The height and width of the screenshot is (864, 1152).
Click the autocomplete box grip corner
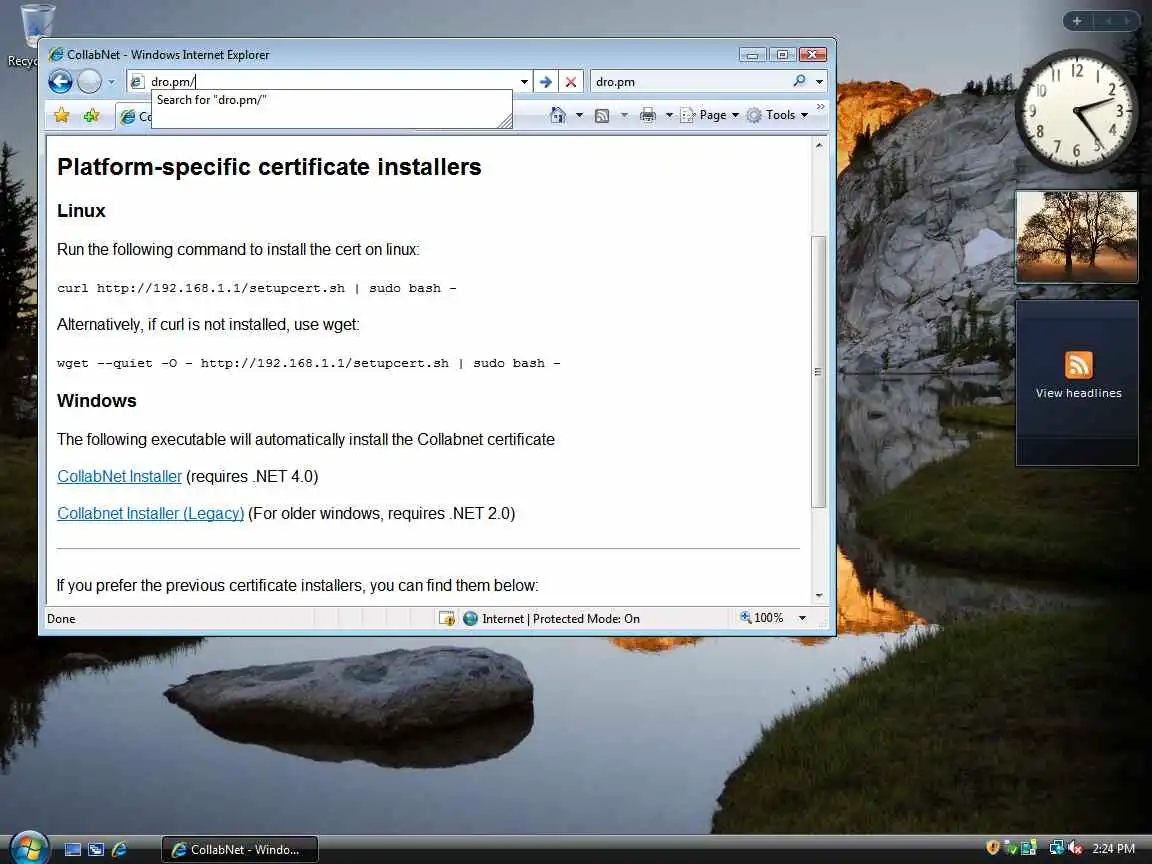pos(505,121)
